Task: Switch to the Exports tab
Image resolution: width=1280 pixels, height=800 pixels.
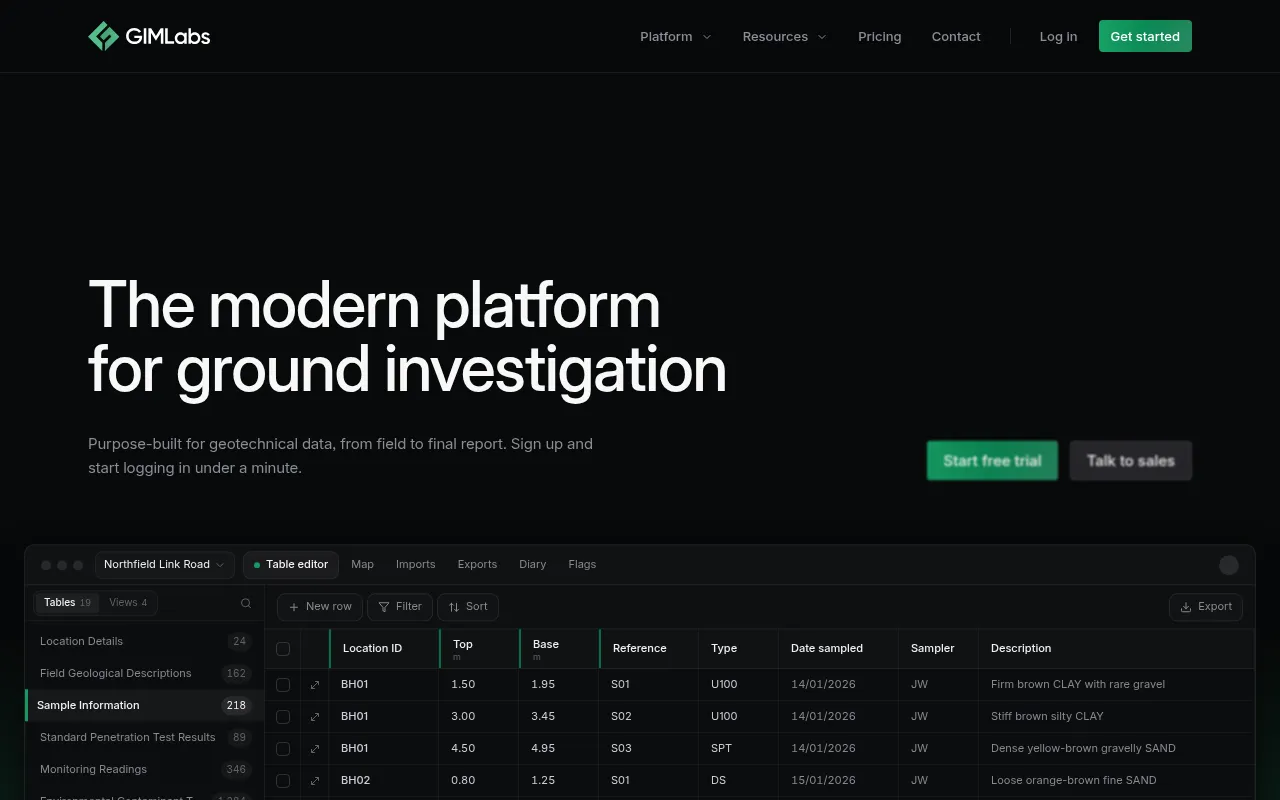Action: (477, 565)
